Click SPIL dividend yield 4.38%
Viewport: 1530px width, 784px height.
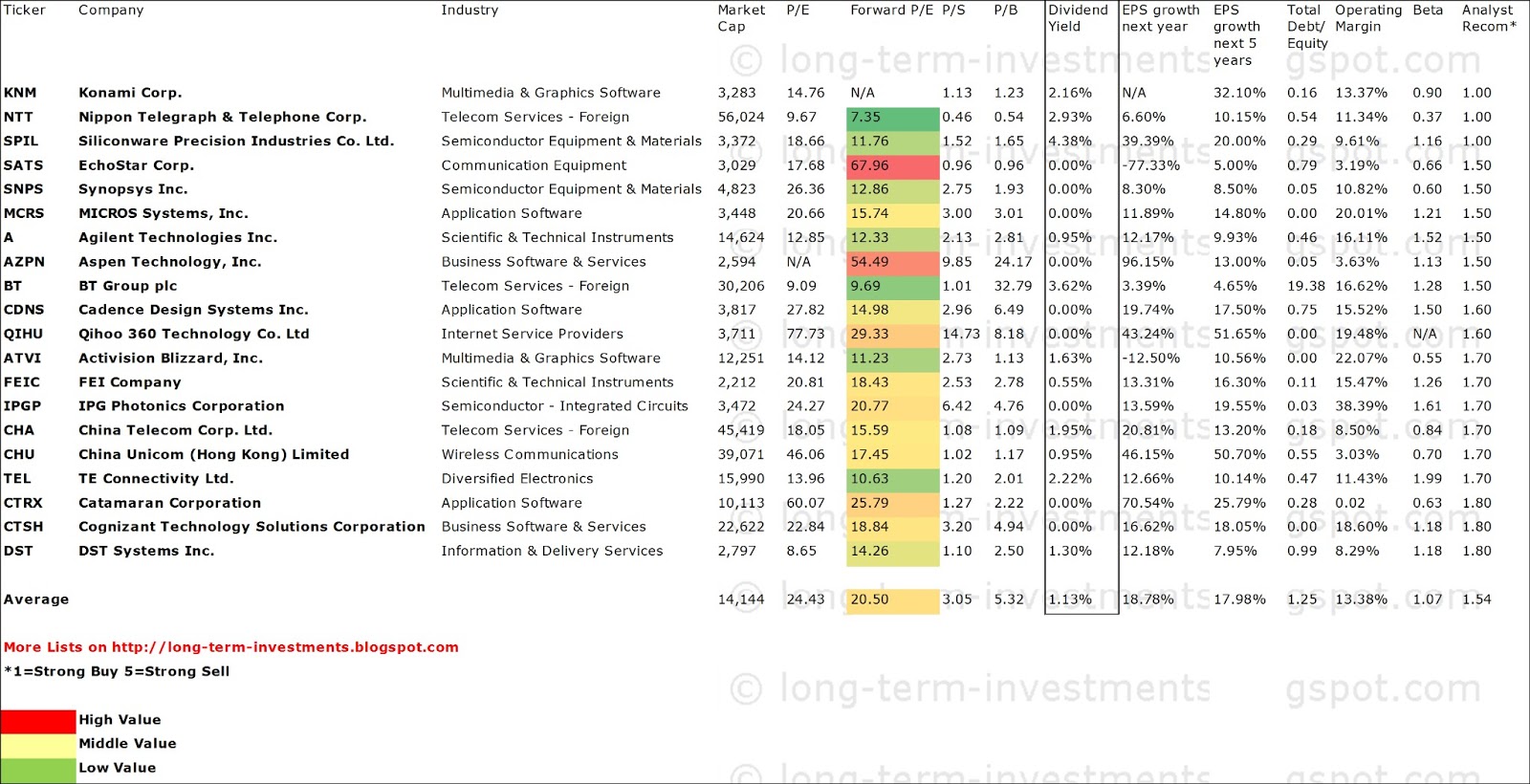1070,141
